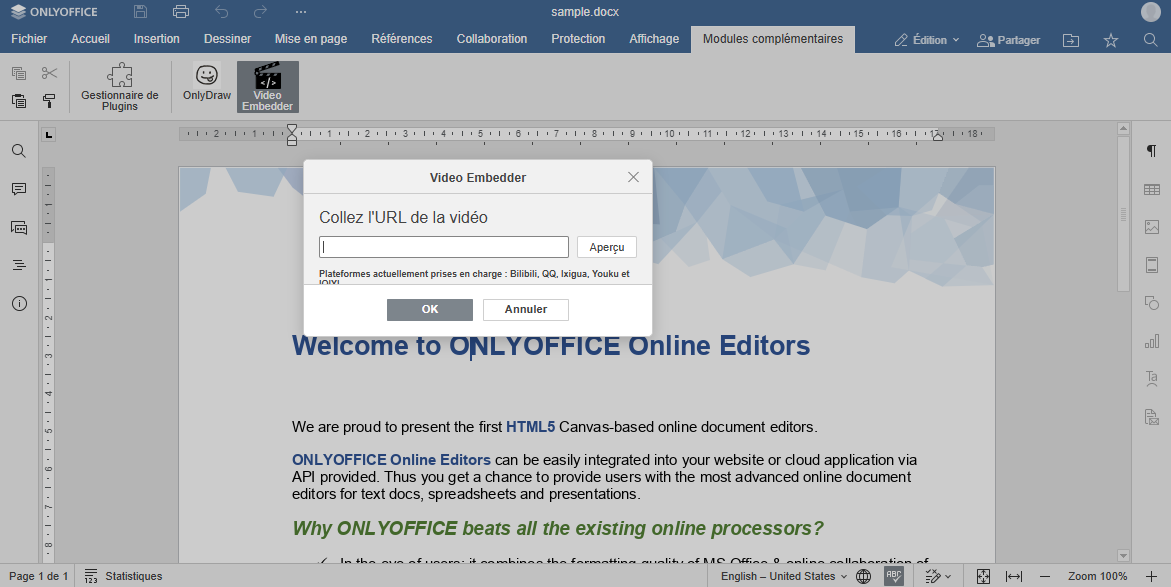
Task: Close the Video Embedder dialog
Action: coord(633,177)
